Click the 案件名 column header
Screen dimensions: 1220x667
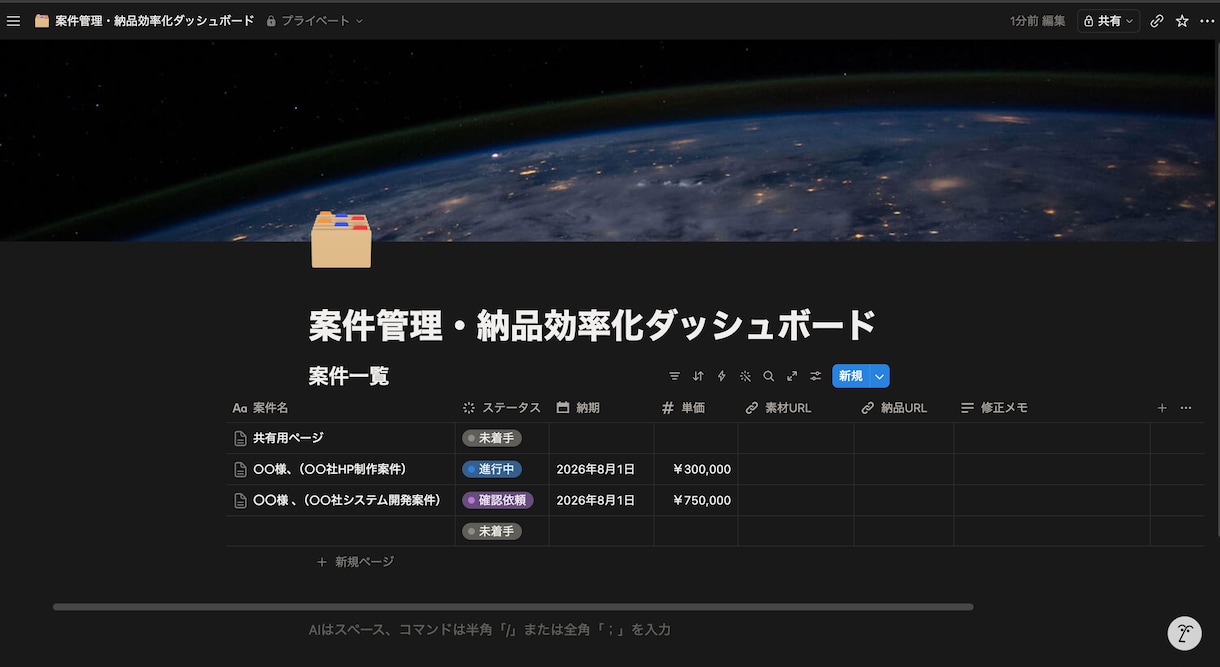coord(340,408)
